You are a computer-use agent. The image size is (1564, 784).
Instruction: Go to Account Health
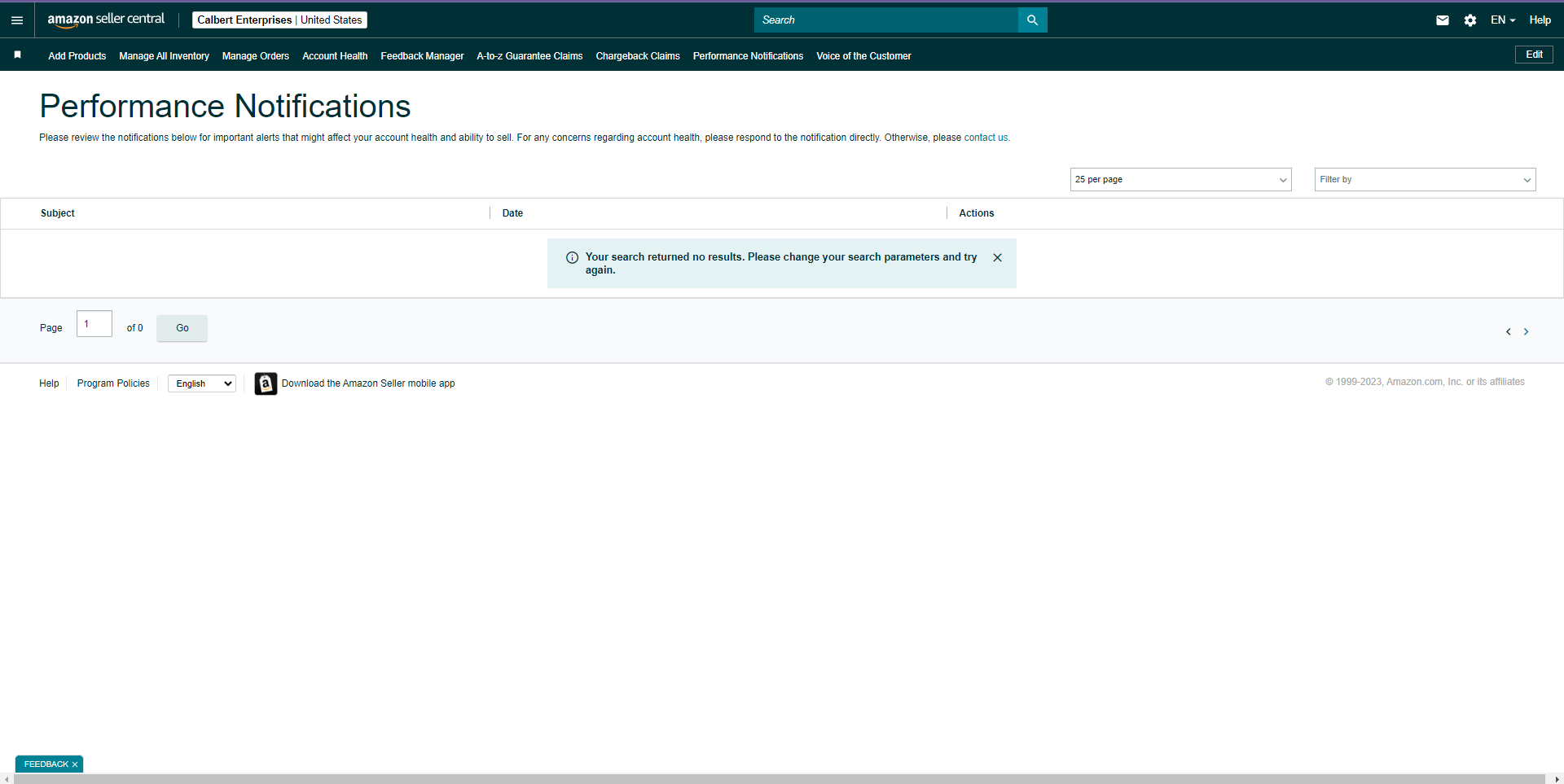[x=335, y=56]
